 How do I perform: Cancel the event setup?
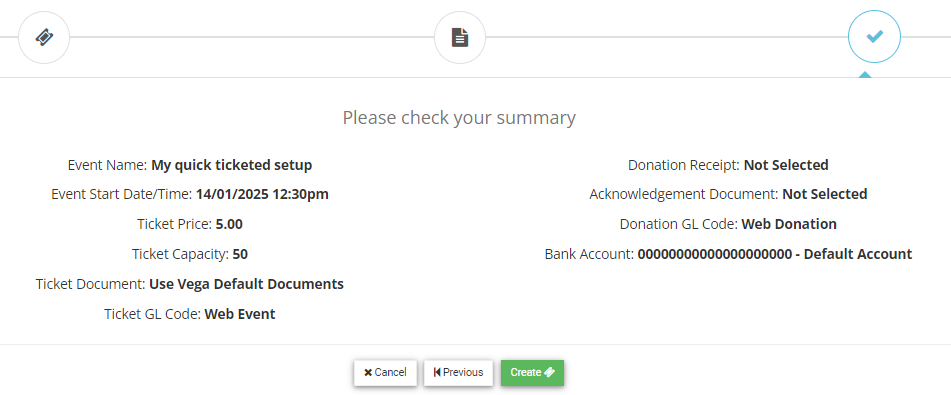pos(385,373)
